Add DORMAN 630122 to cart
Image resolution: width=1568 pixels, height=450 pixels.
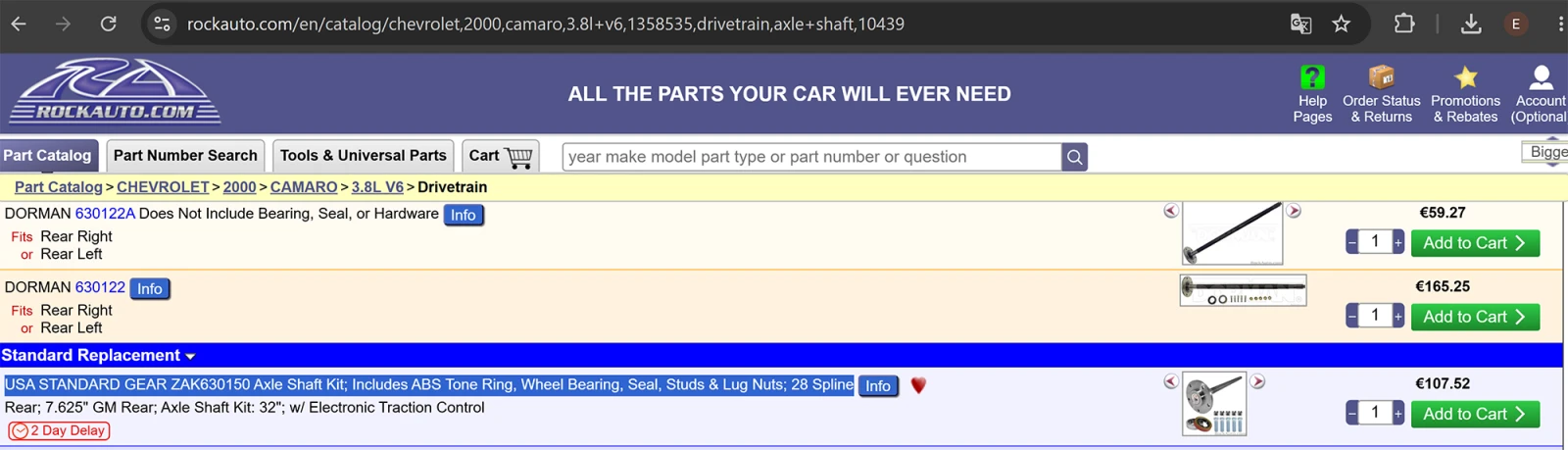pyautogui.click(x=1475, y=317)
